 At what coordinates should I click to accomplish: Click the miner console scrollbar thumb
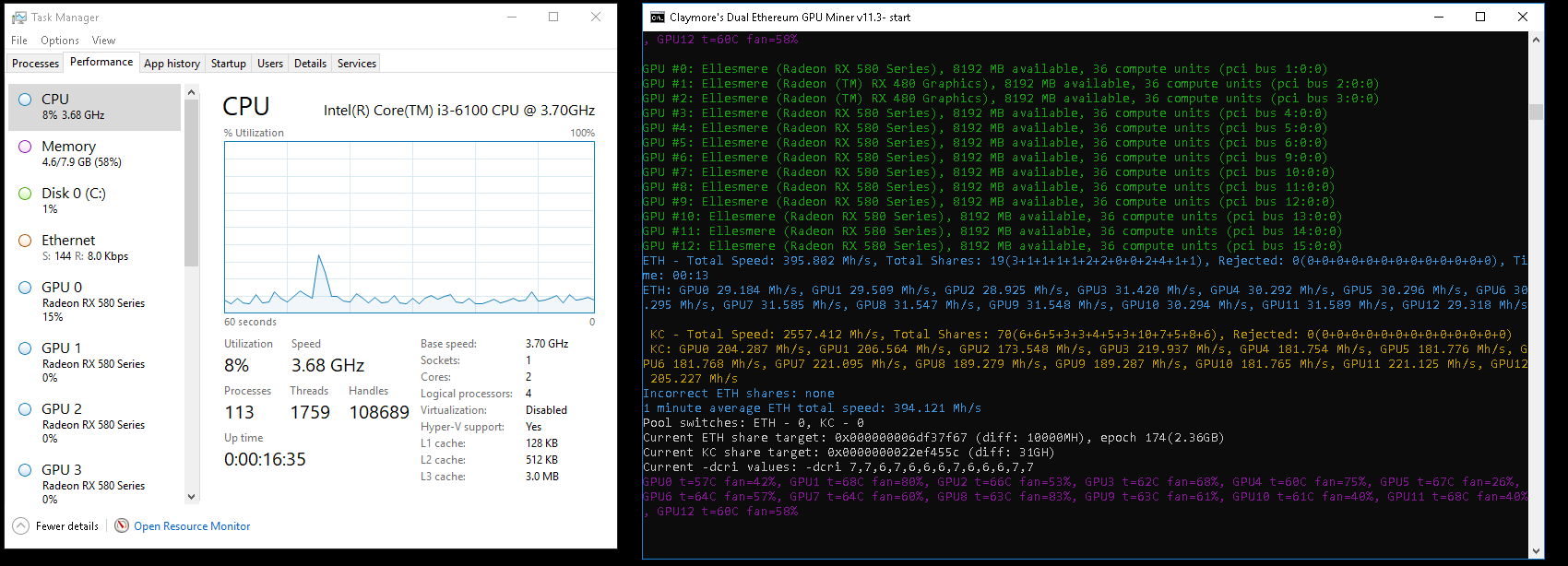[1536, 112]
